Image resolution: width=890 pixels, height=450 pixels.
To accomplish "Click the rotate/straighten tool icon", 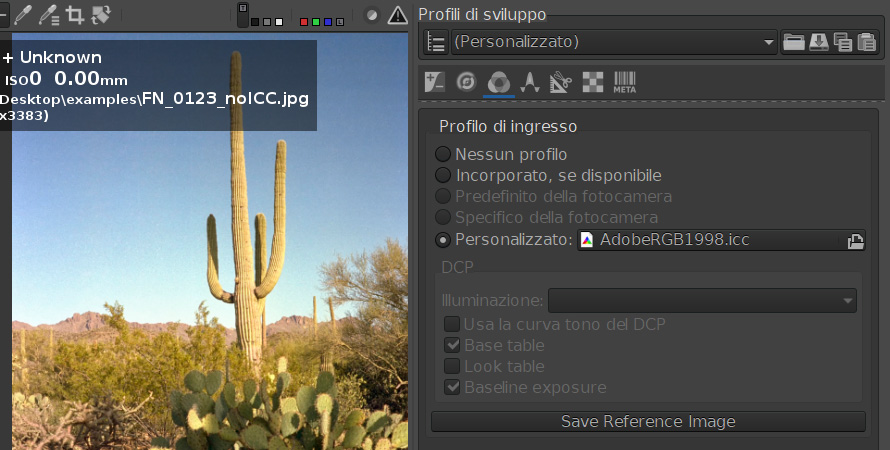I will click(100, 15).
